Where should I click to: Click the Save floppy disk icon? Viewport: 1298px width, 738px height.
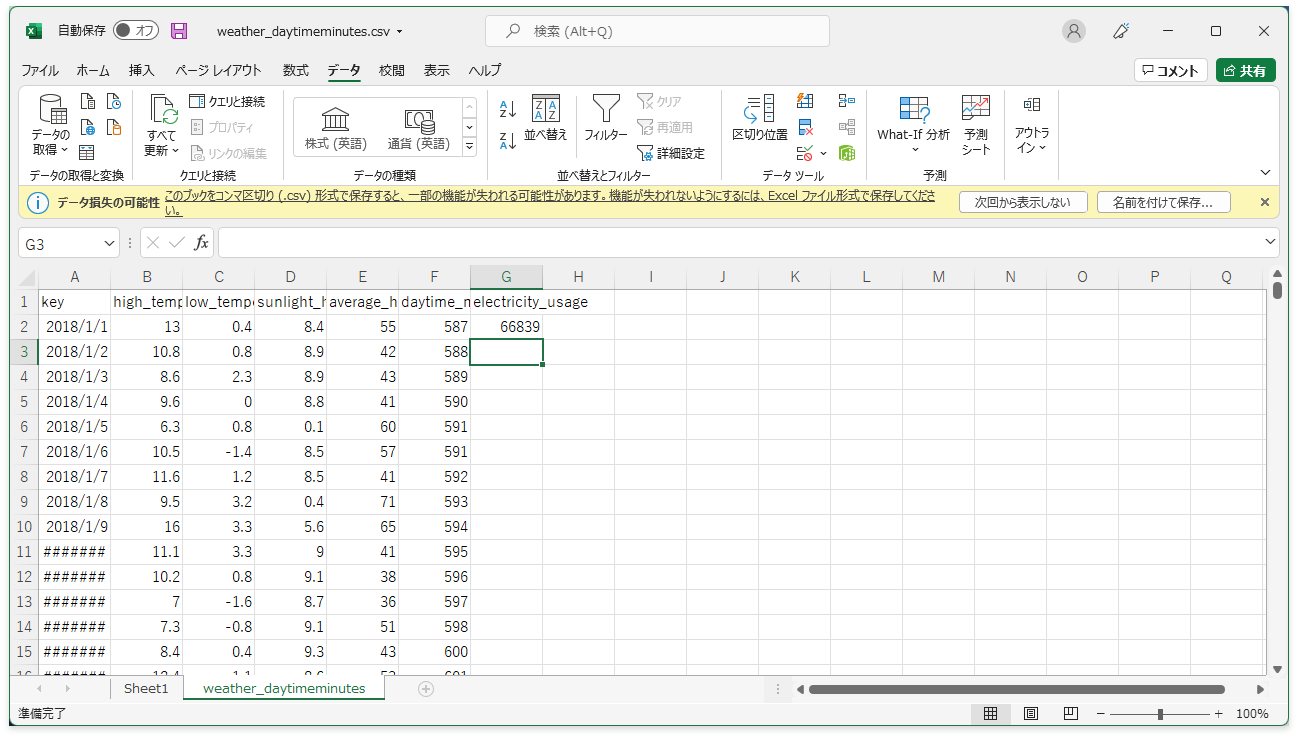point(179,31)
